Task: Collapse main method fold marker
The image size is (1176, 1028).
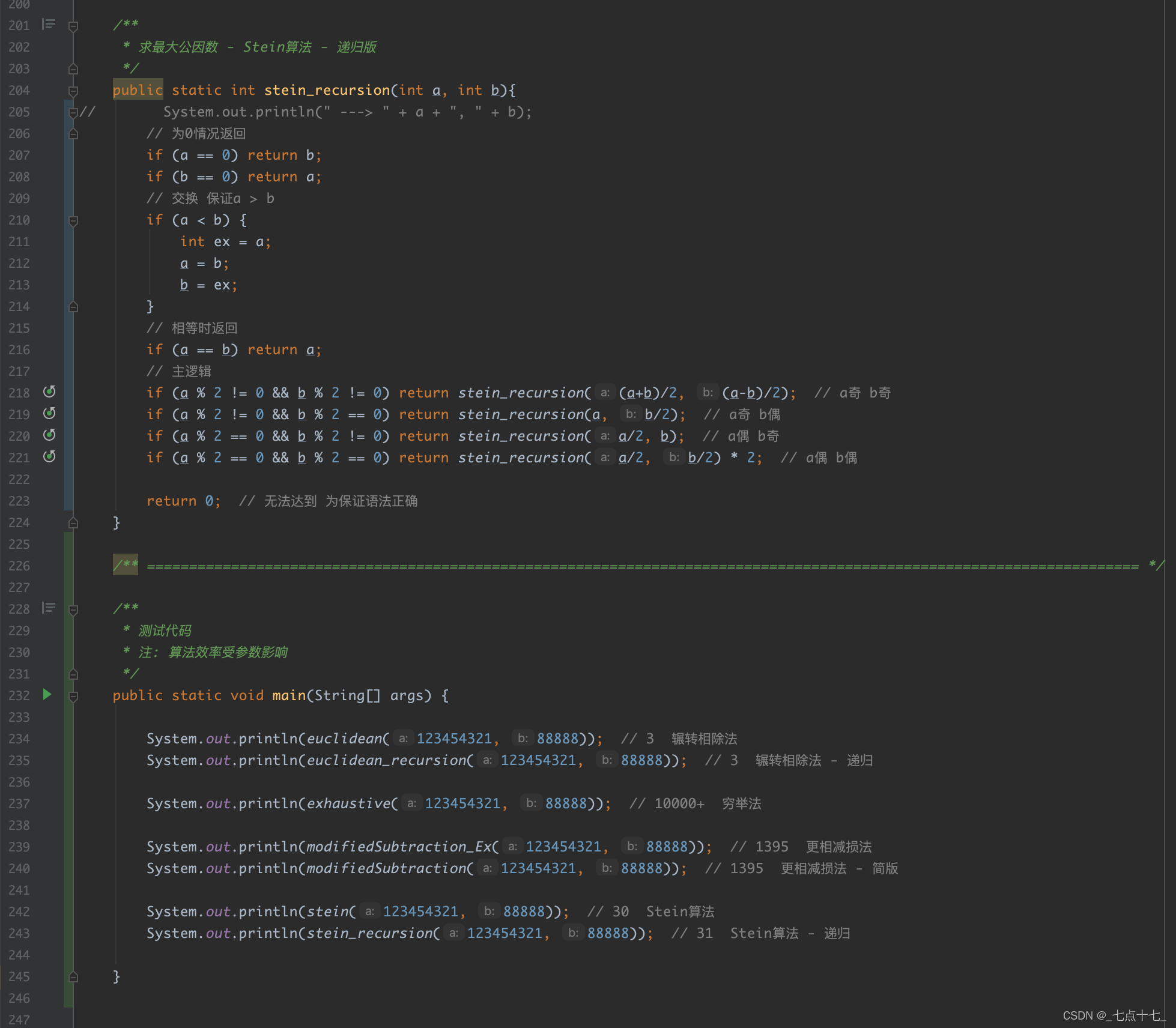Action: 73,696
